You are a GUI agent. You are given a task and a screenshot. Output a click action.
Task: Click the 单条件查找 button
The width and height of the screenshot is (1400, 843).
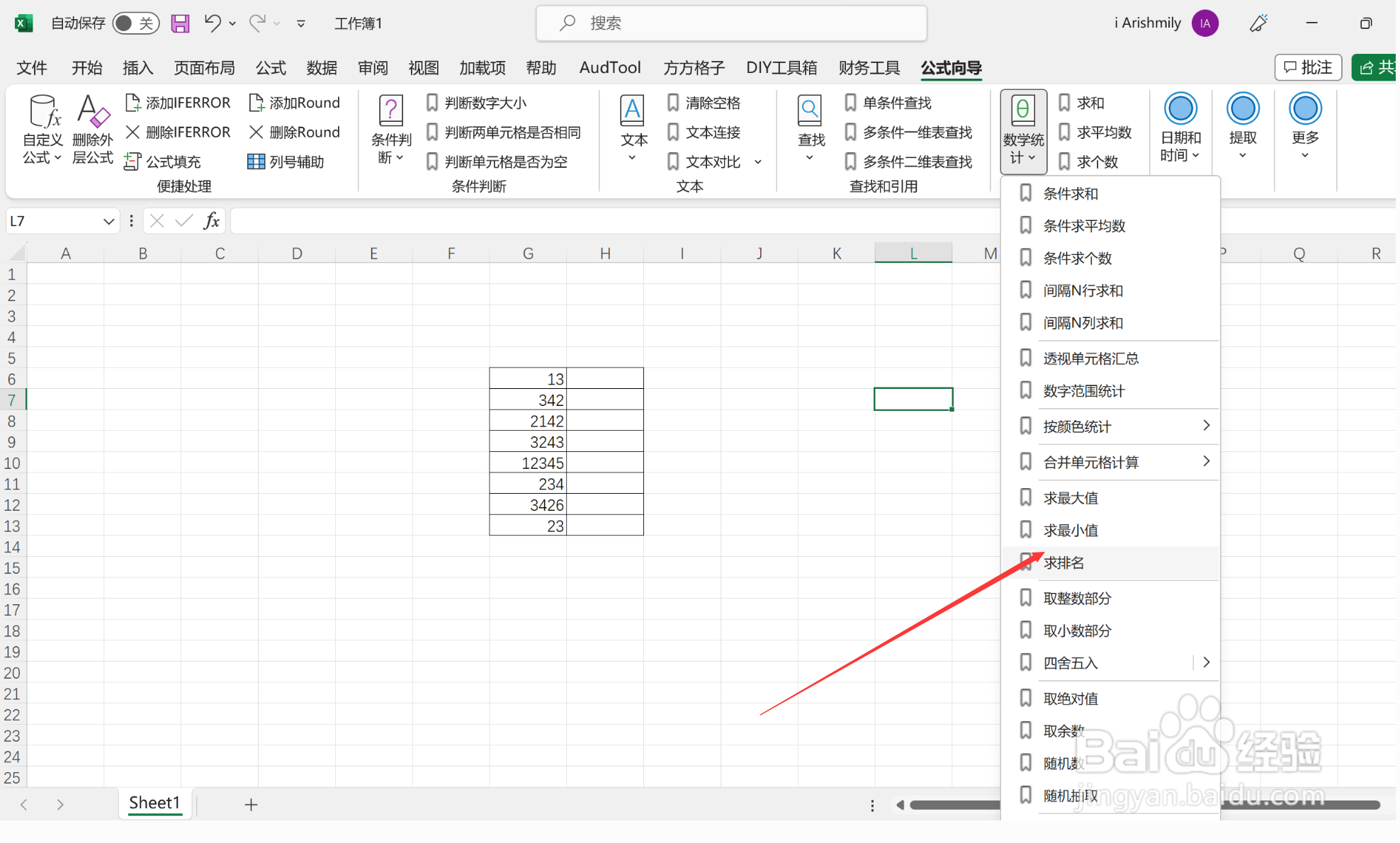click(x=896, y=103)
